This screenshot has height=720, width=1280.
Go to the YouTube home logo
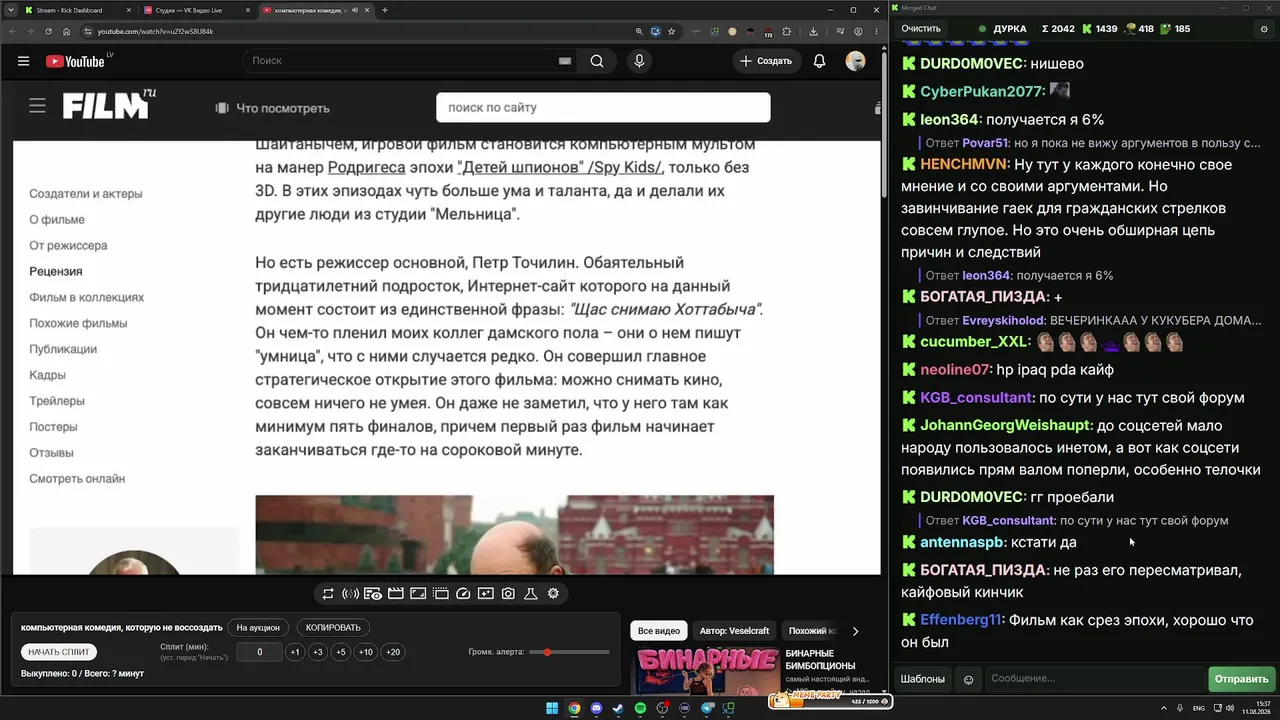click(75, 61)
